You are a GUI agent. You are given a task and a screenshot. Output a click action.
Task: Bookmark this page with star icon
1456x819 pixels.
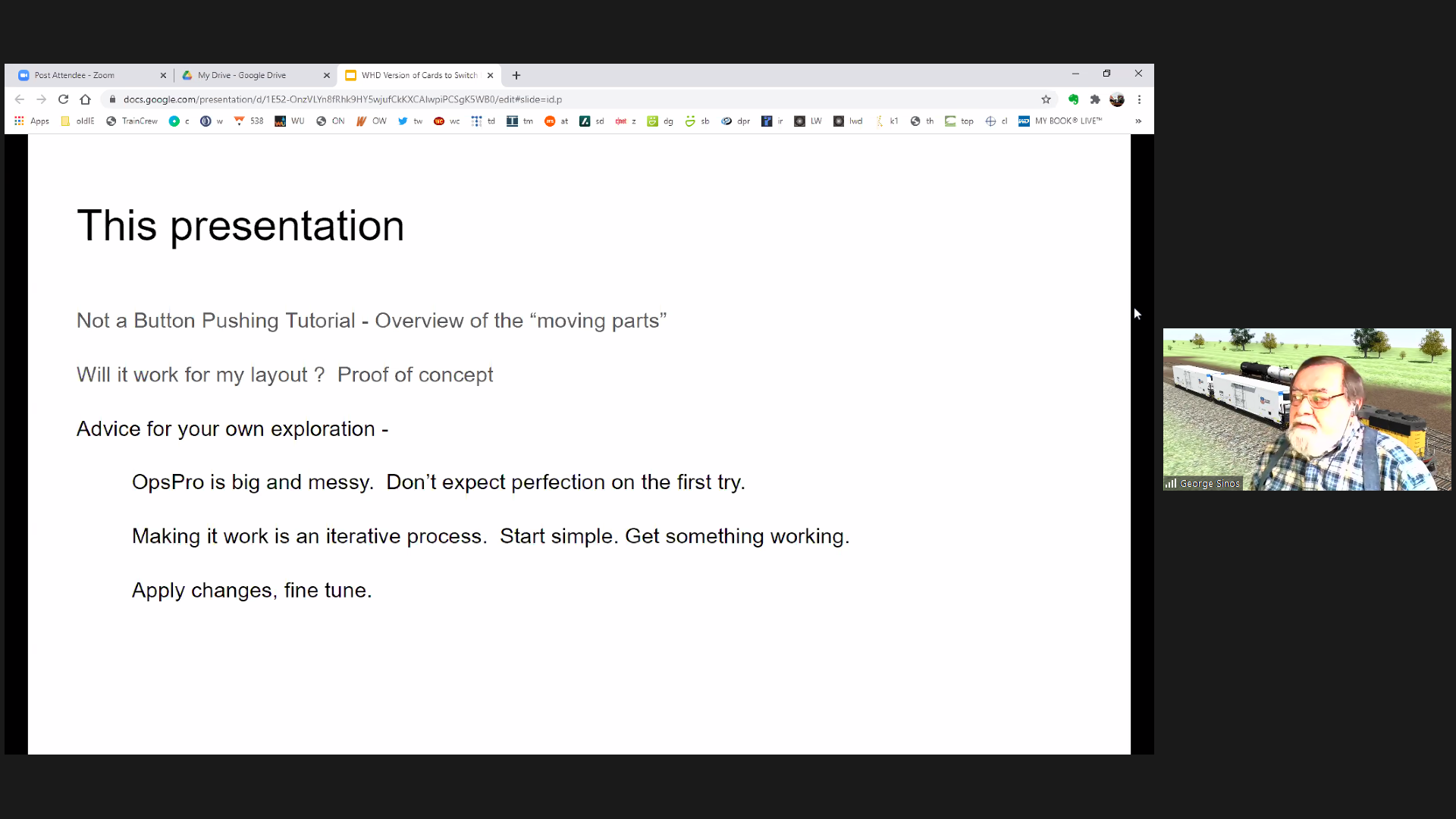click(x=1046, y=99)
